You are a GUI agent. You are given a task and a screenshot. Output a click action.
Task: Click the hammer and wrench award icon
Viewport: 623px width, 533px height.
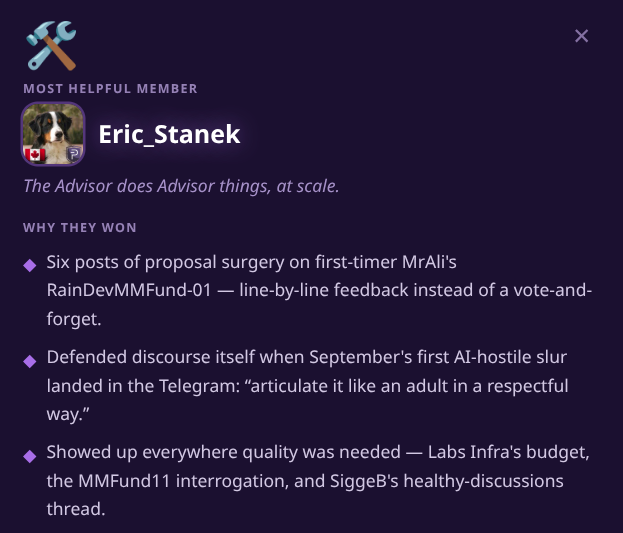pos(51,46)
